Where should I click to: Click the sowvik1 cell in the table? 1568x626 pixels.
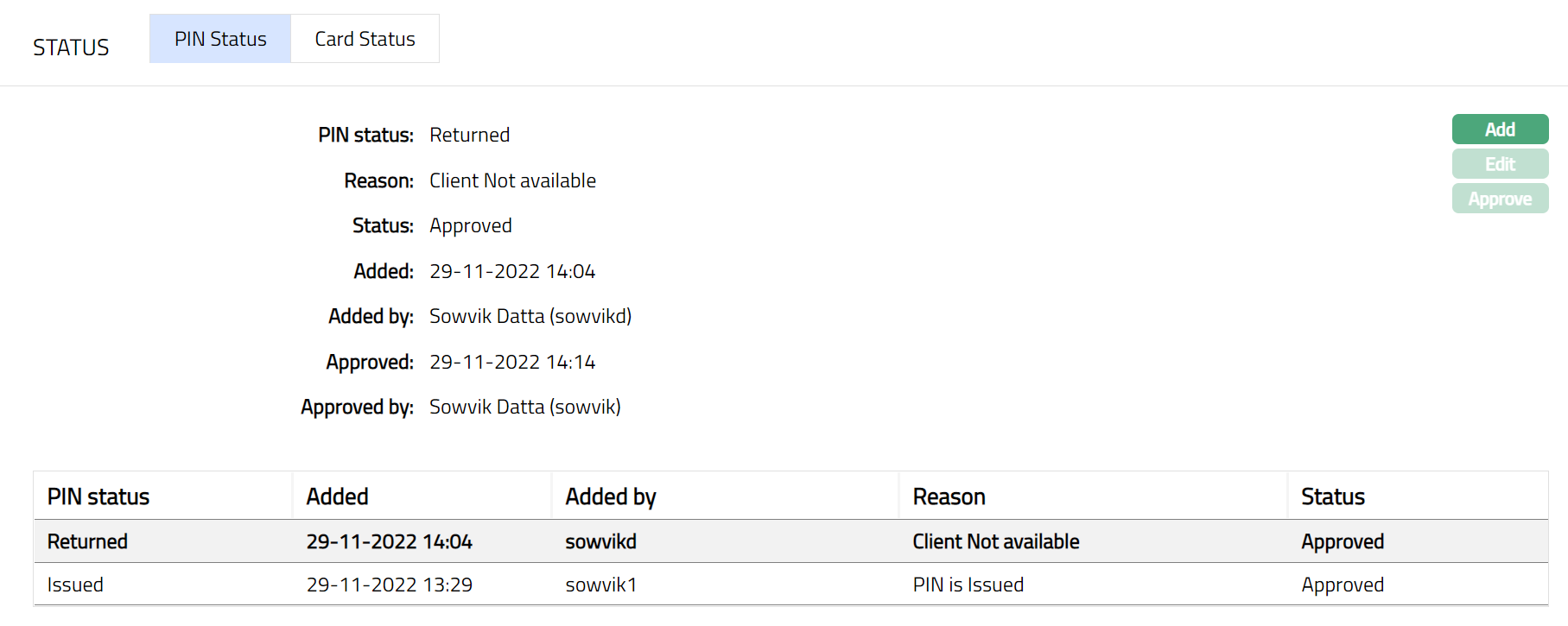point(600,585)
